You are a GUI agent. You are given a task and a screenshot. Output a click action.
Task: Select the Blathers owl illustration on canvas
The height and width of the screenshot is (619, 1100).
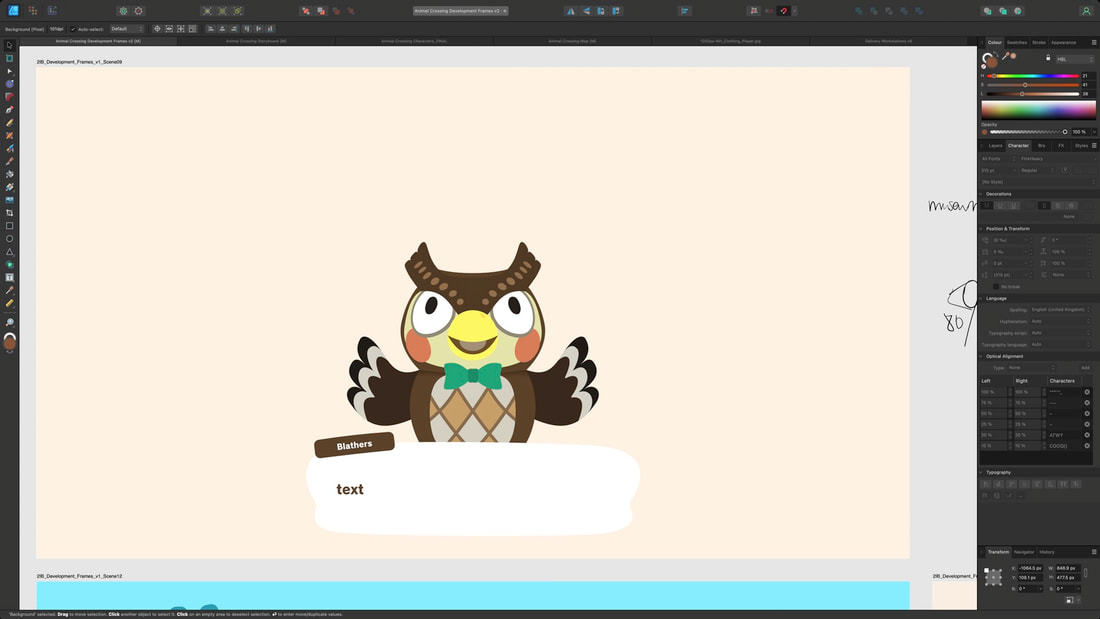473,344
